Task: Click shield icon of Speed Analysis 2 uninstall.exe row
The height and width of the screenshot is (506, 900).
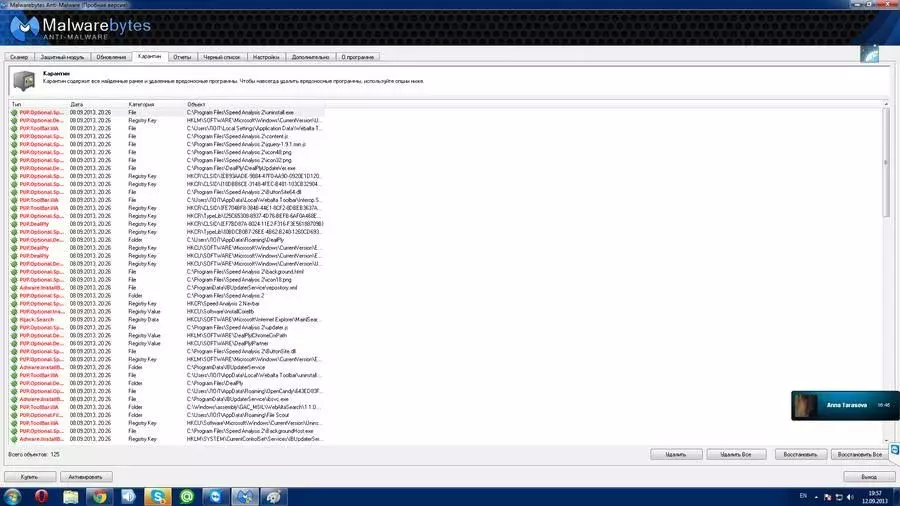Action: coord(14,113)
